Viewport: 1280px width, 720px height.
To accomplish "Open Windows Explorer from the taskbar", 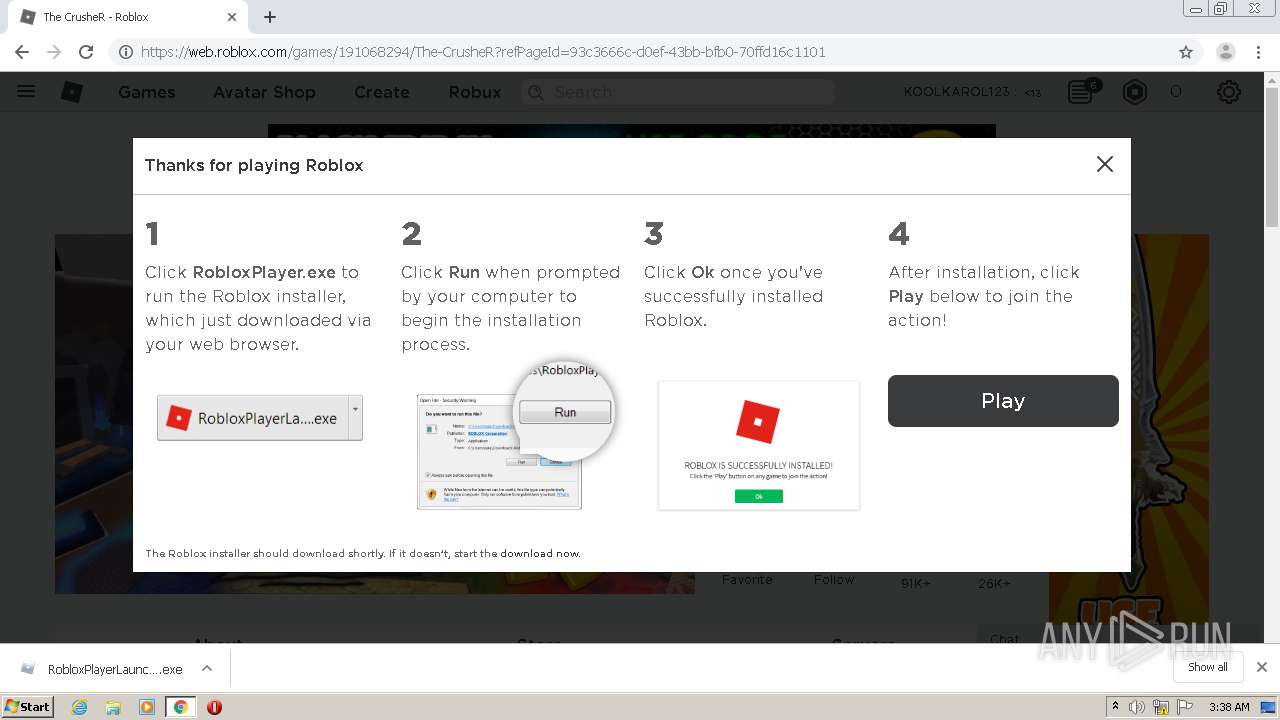I will point(113,707).
